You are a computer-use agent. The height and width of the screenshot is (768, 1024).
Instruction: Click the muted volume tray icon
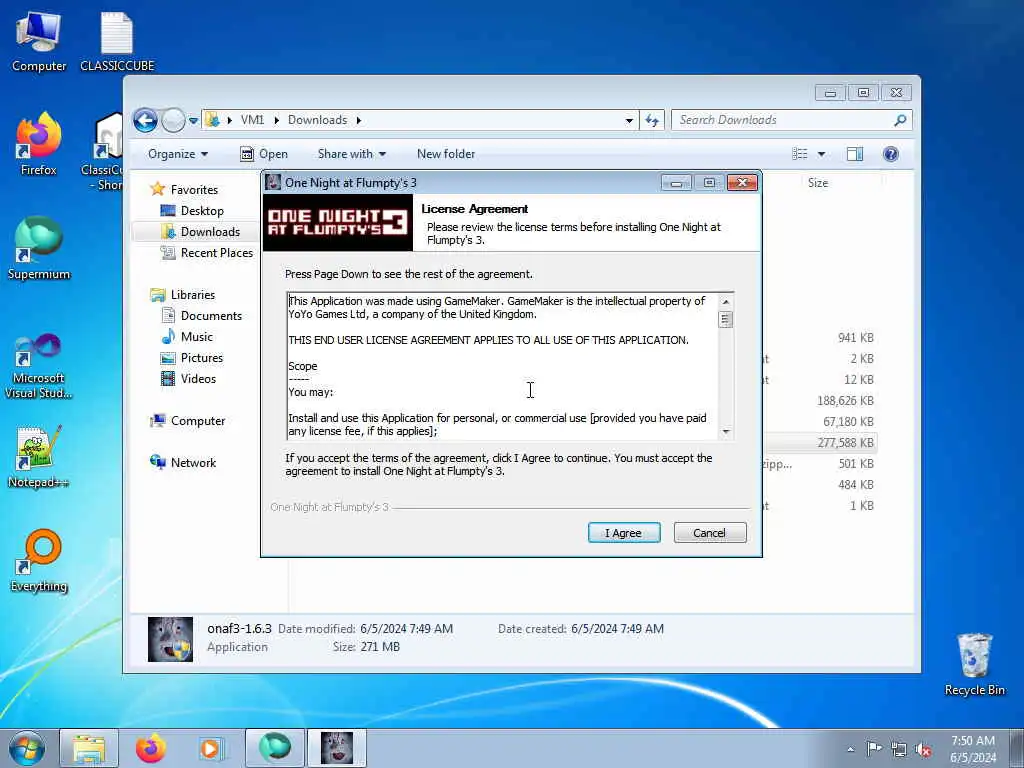click(x=923, y=750)
